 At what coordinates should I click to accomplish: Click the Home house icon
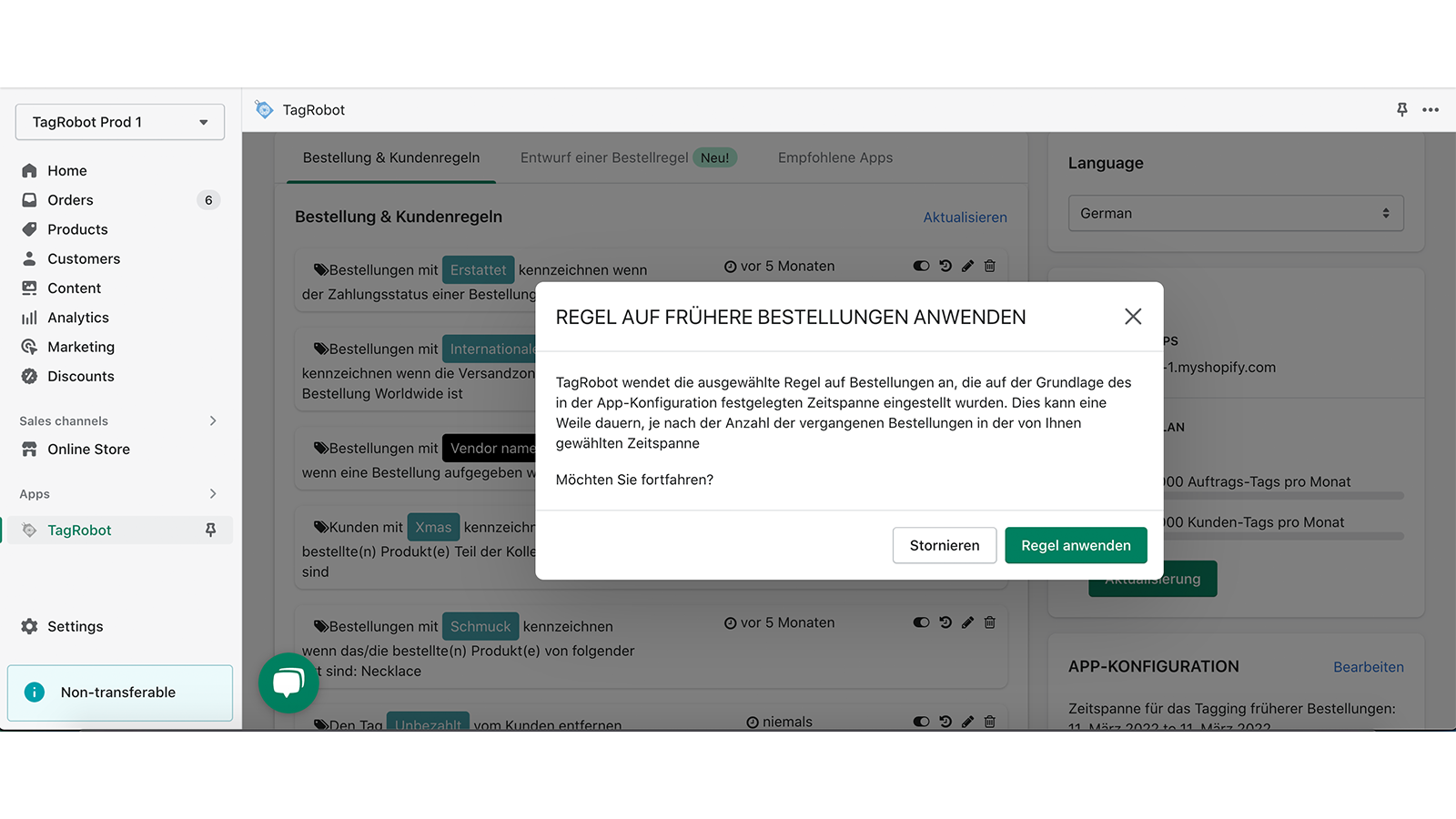[29, 170]
